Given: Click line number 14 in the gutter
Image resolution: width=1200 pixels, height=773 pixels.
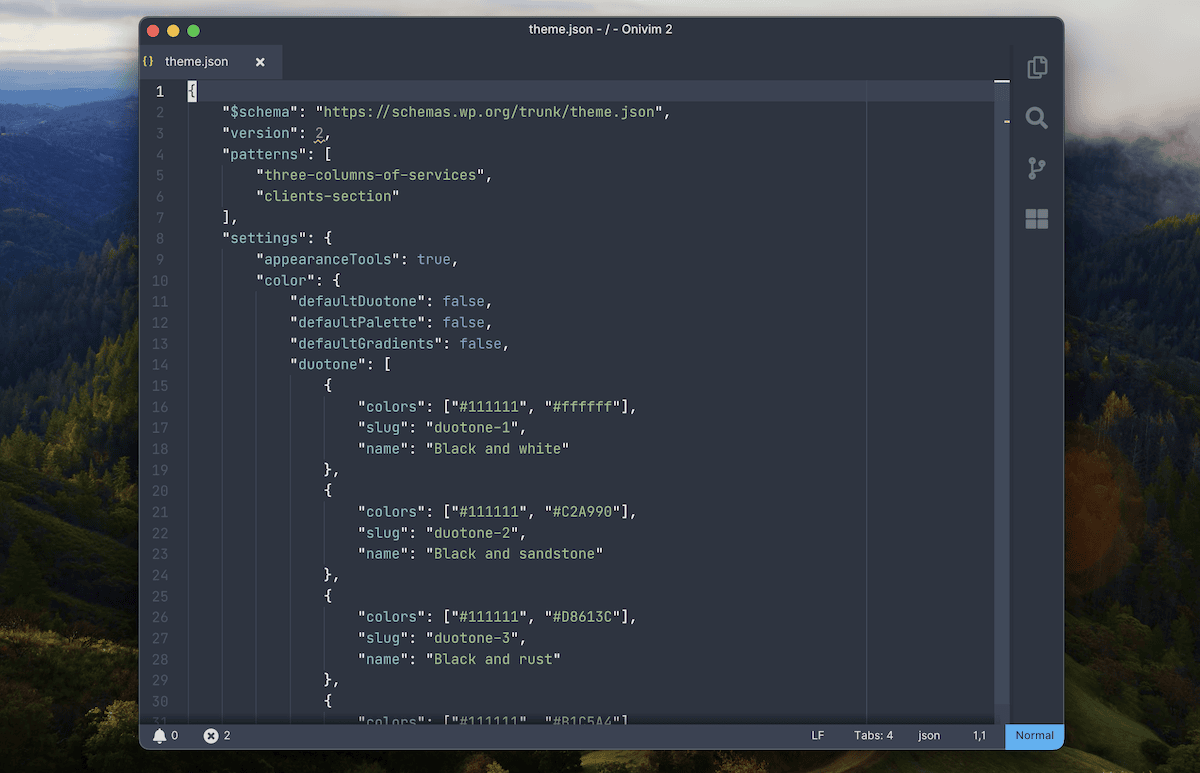Looking at the screenshot, I should [x=160, y=364].
